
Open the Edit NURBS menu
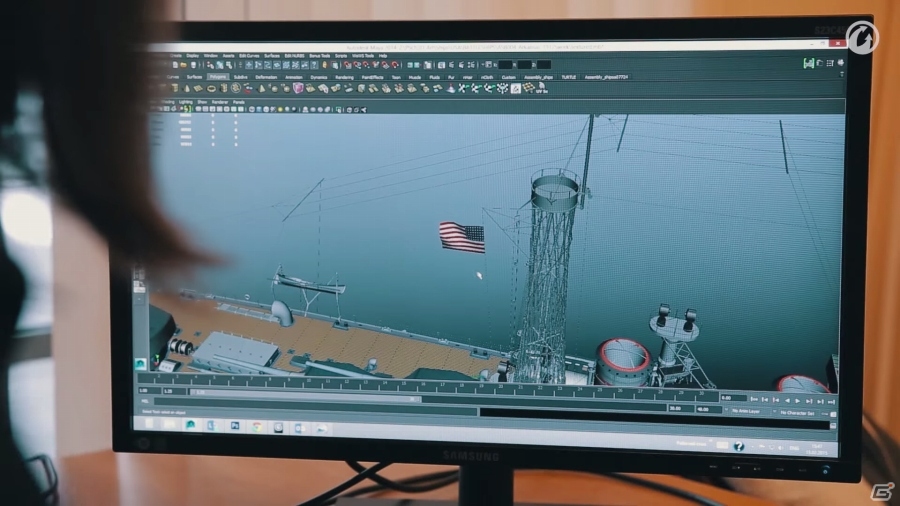(x=294, y=56)
